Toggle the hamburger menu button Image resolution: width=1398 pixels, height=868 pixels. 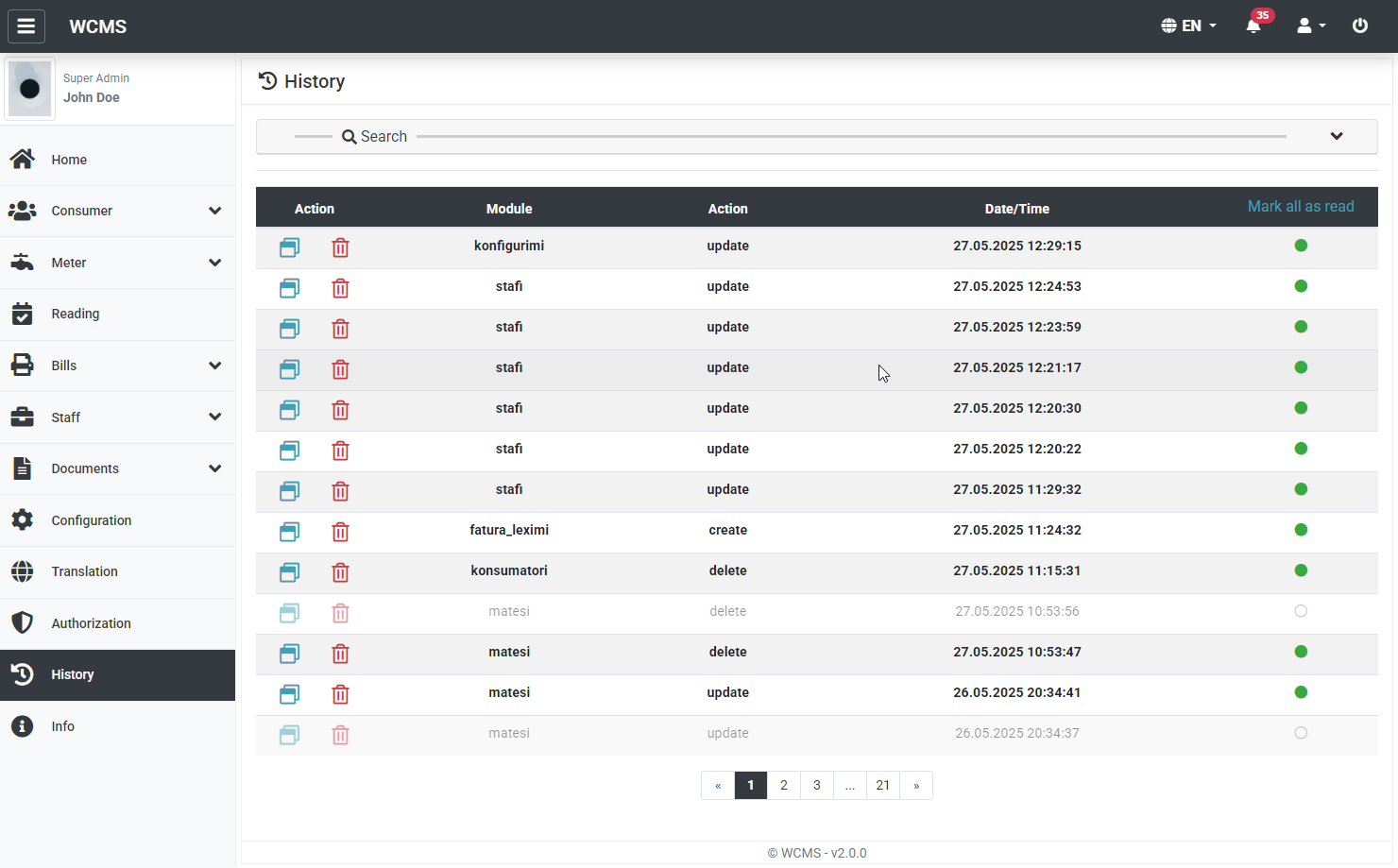(x=26, y=26)
